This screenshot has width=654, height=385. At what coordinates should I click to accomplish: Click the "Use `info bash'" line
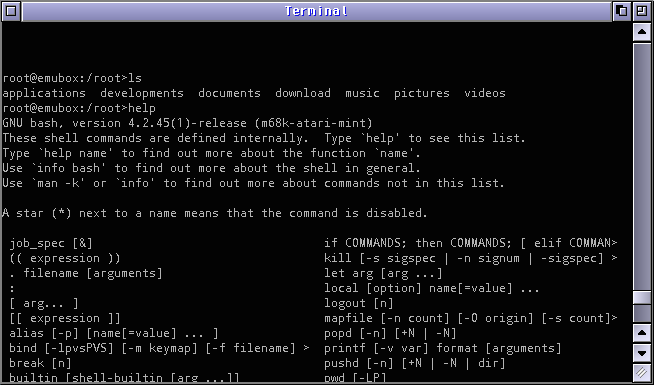click(x=211, y=169)
